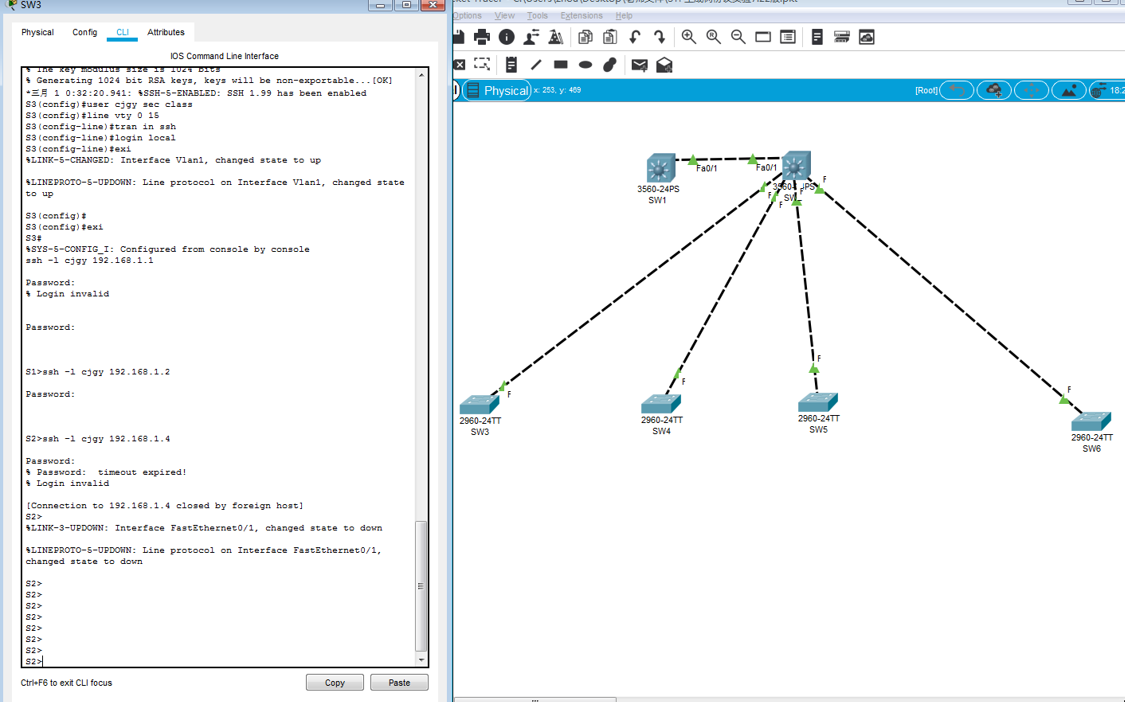Viewport: 1125px width, 702px height.
Task: Select the Place Note tool
Action: coord(511,65)
